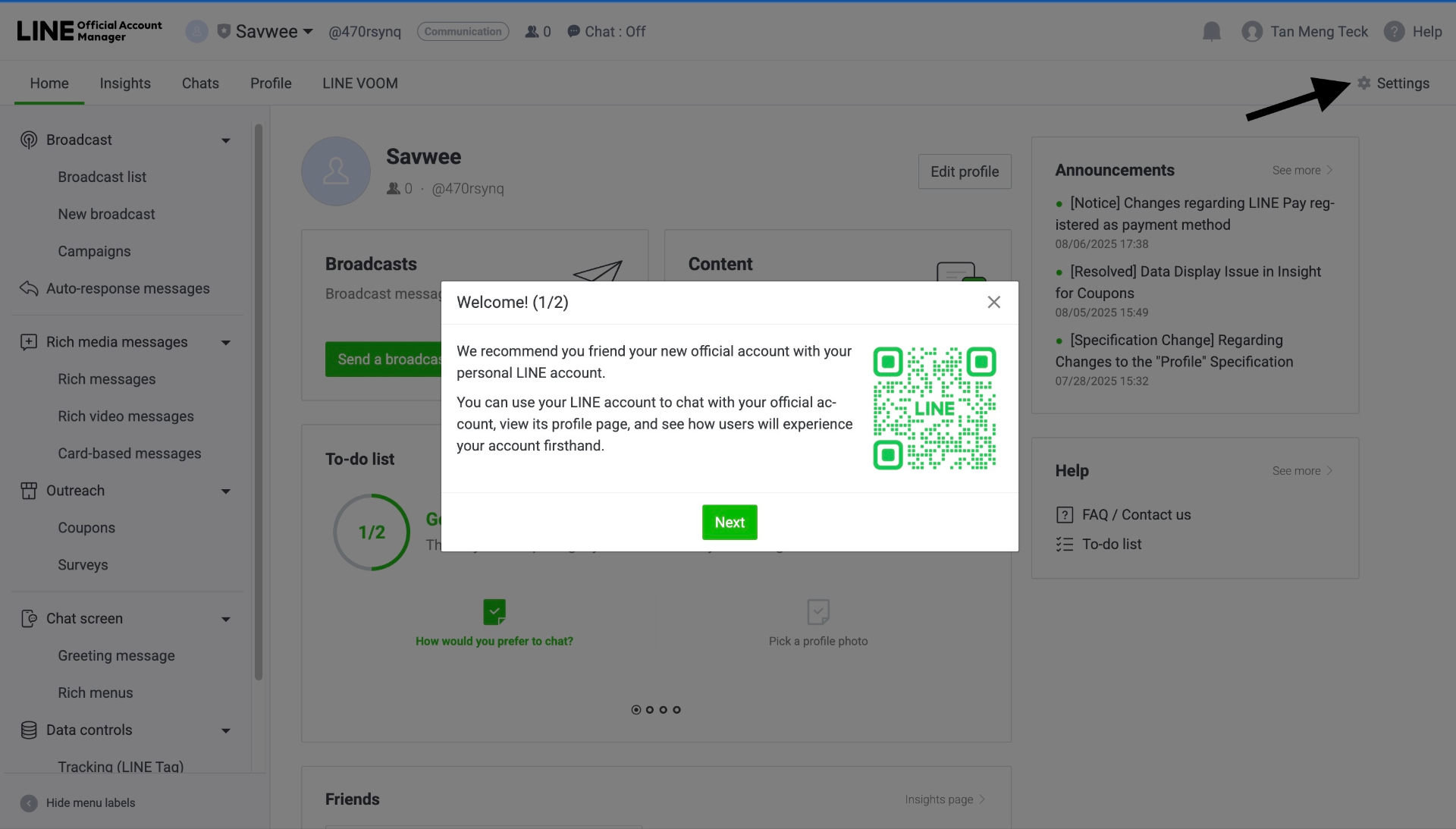Select fourth carousel dot in to-do list
The height and width of the screenshot is (829, 1456).
[x=677, y=710]
